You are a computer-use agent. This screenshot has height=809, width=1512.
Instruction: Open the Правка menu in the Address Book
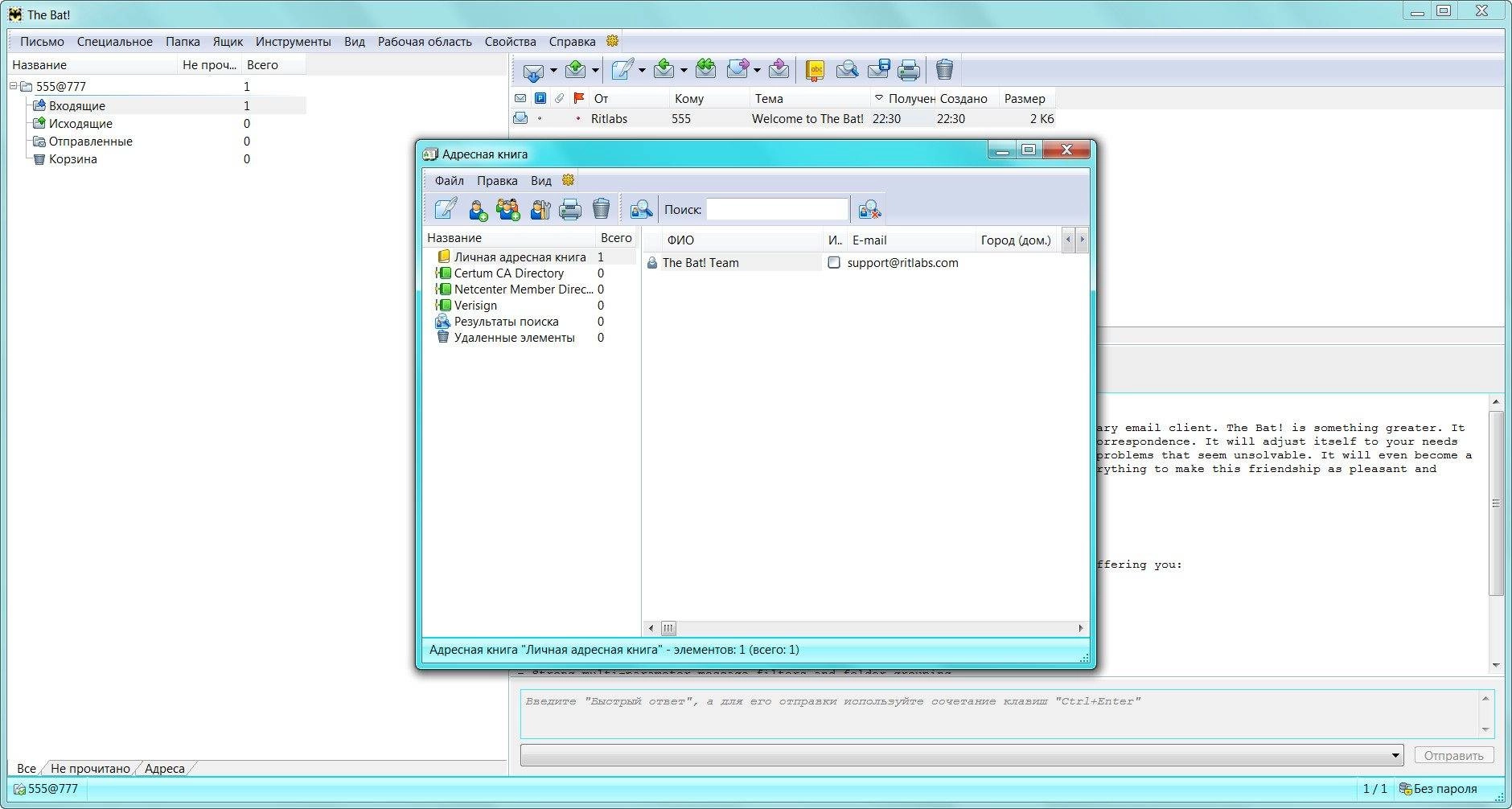497,181
